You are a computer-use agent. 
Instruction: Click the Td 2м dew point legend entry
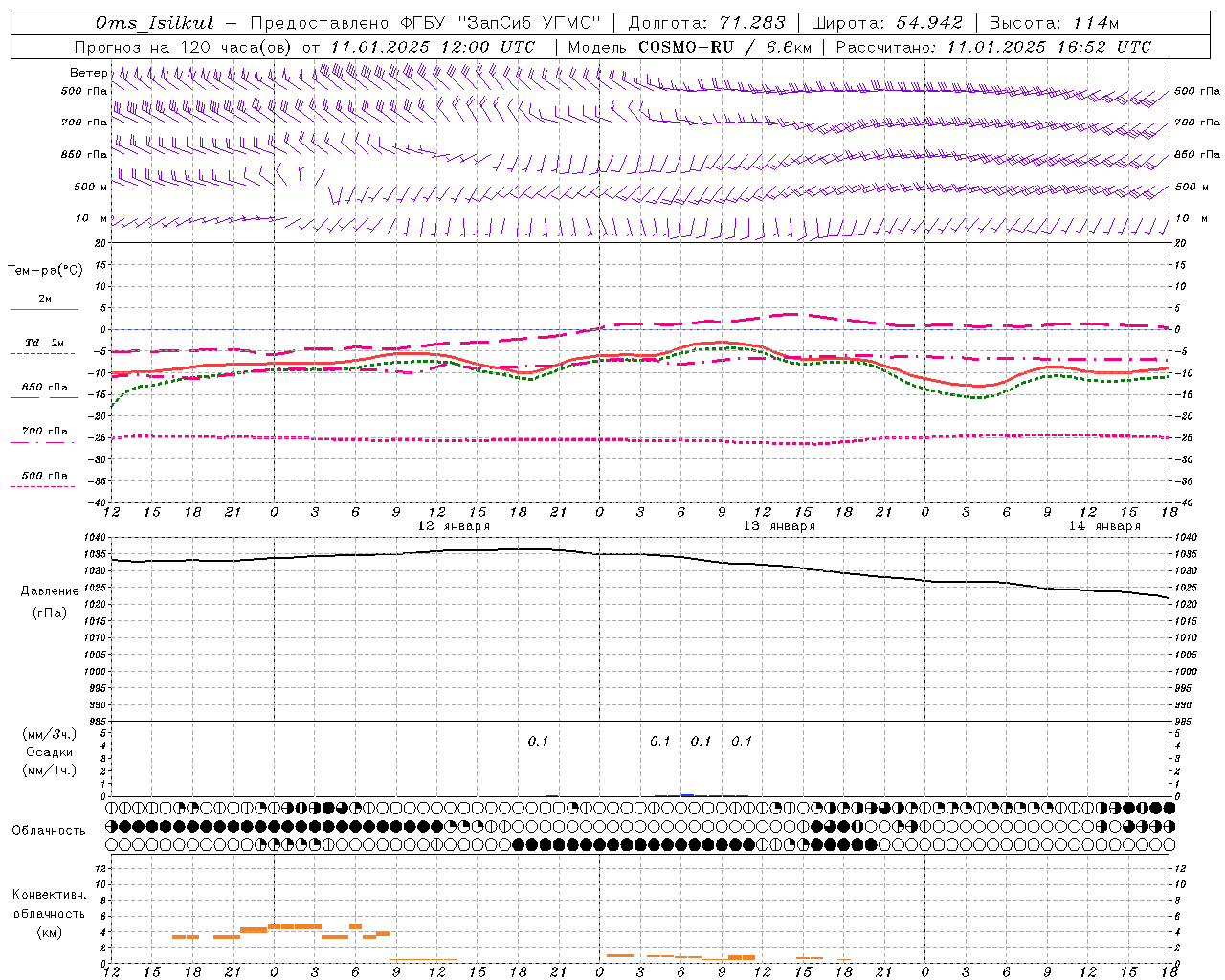point(45,343)
